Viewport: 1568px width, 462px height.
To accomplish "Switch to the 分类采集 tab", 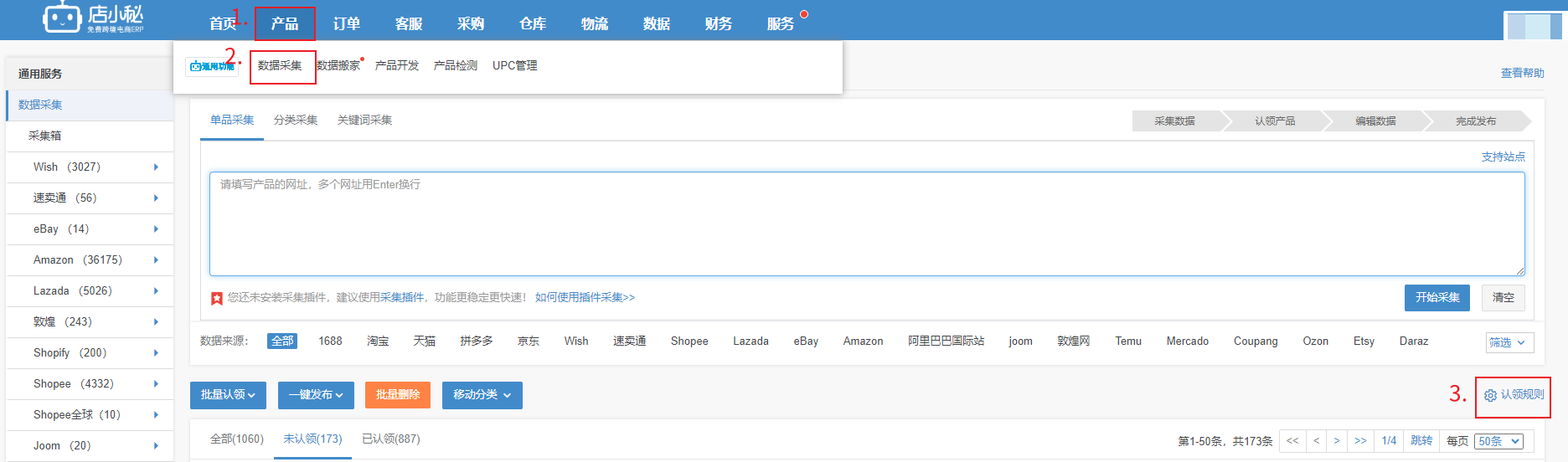I will click(296, 121).
